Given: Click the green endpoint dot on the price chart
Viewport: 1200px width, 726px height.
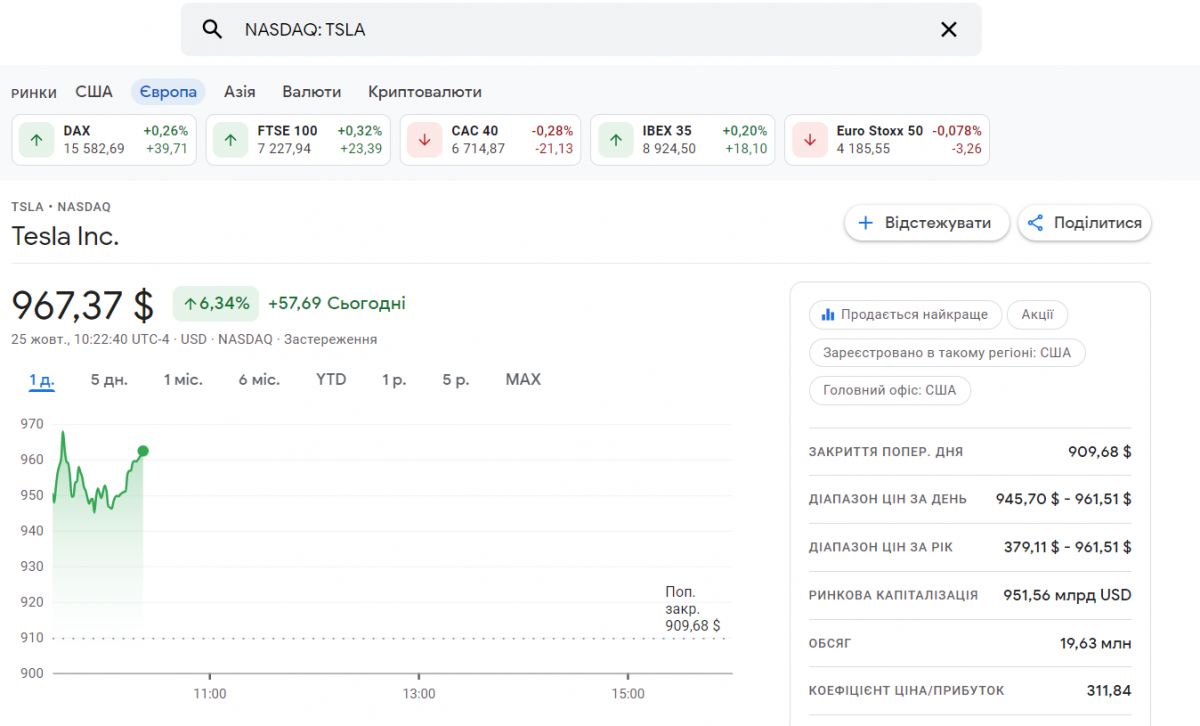Looking at the screenshot, I should click(143, 451).
